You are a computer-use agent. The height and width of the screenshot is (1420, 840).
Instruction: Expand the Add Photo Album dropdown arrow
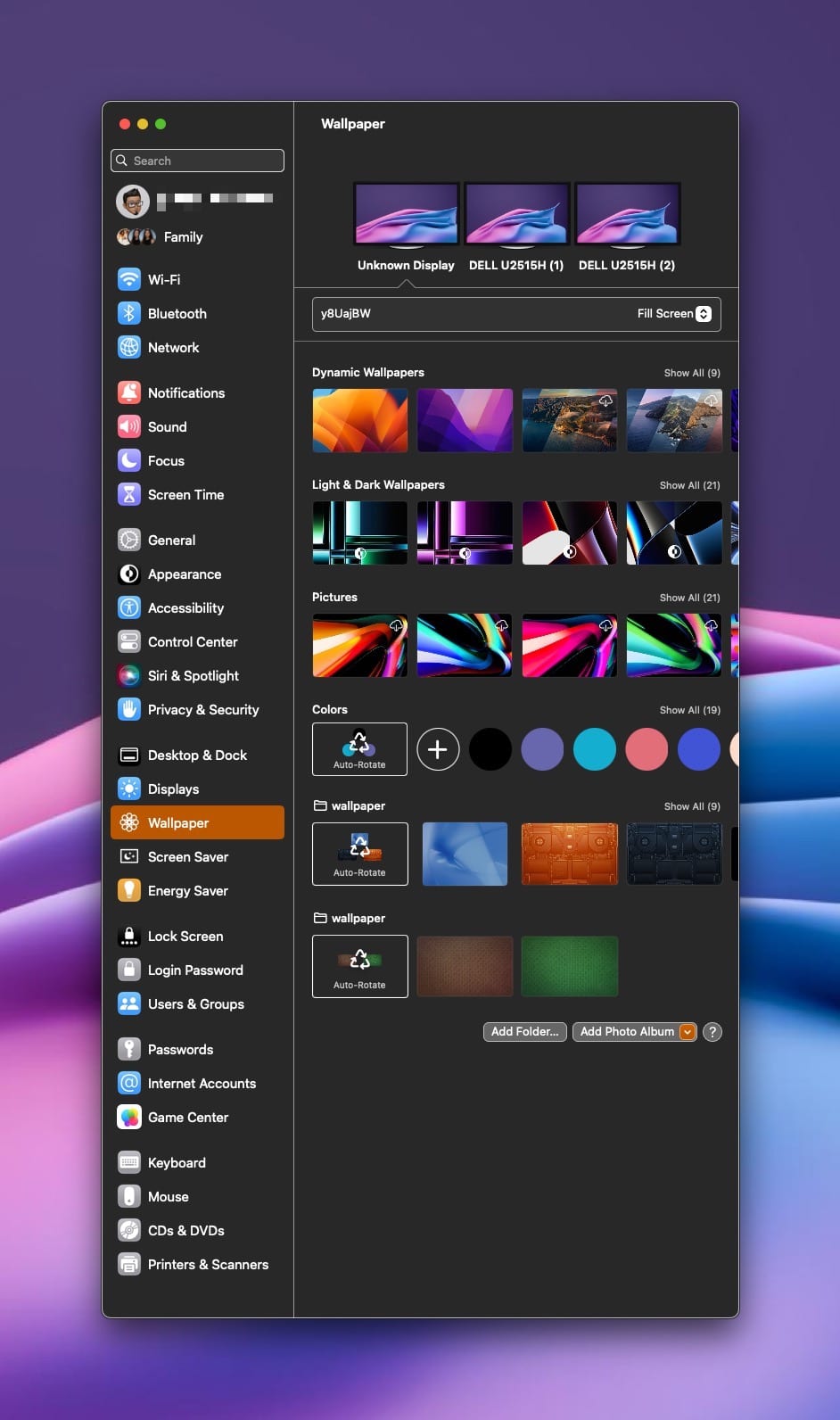click(x=687, y=1032)
